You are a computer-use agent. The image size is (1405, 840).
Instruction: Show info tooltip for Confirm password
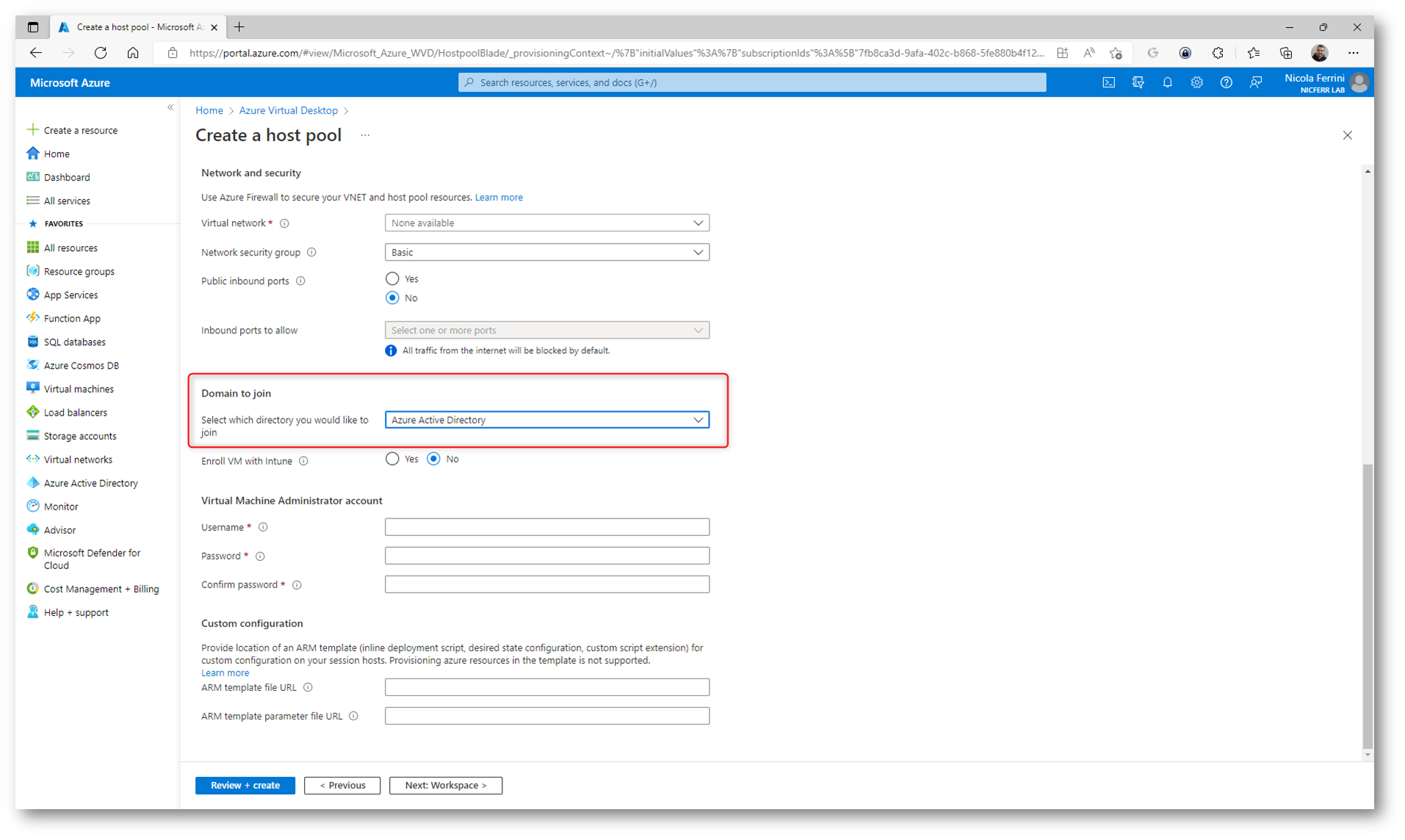tap(297, 585)
